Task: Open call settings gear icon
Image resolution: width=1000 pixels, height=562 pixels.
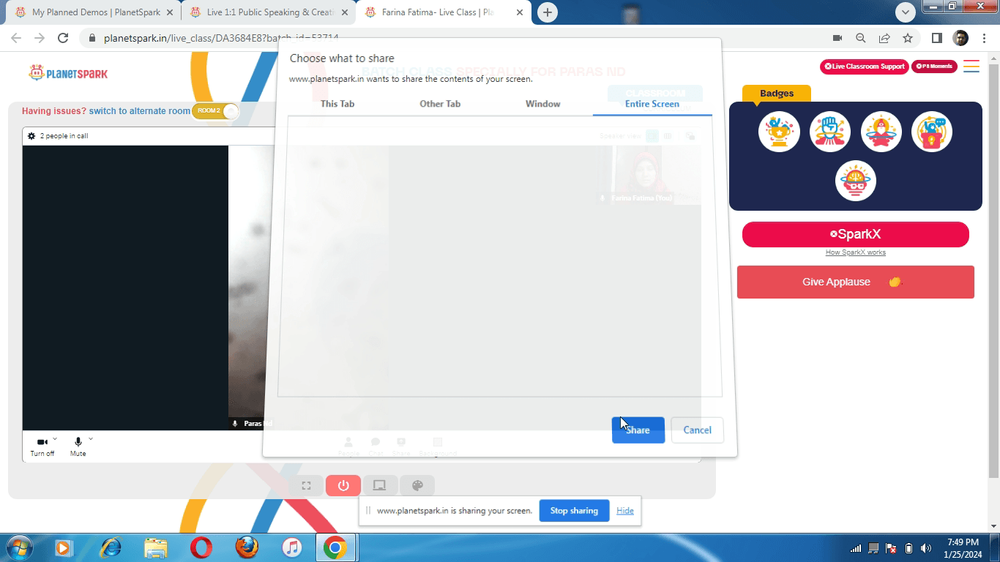Action: tap(31, 136)
